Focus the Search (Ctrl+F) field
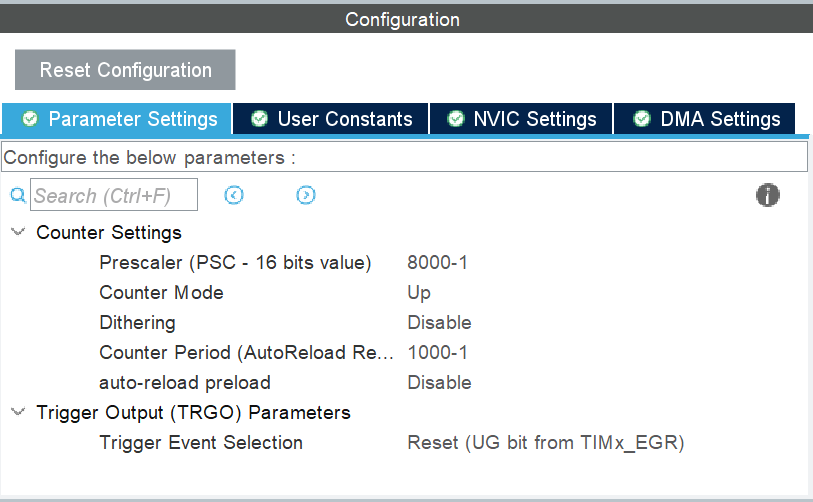Screen dimensions: 813x502 pos(114,196)
